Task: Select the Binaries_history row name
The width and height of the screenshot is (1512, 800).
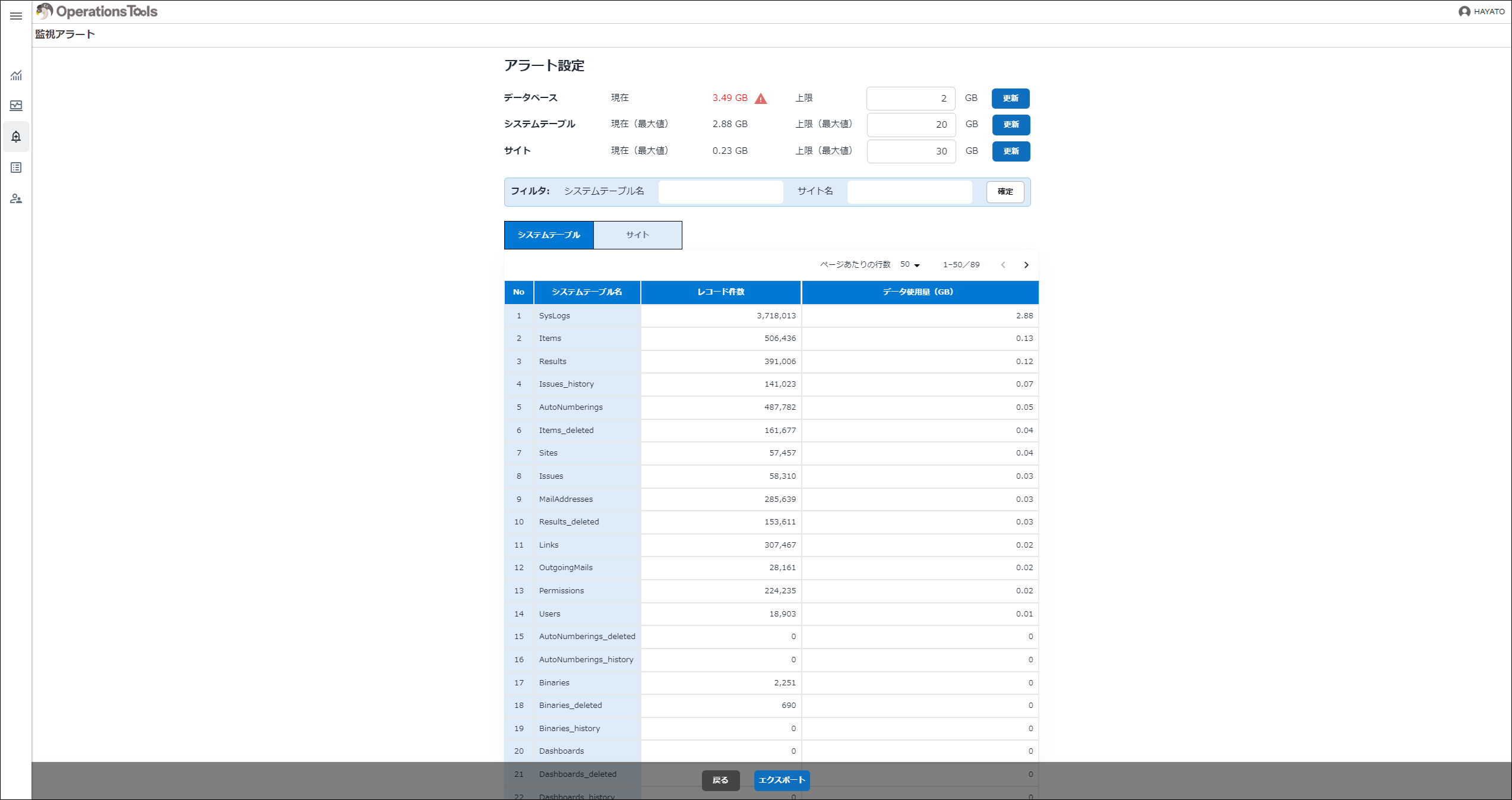Action: coord(570,729)
